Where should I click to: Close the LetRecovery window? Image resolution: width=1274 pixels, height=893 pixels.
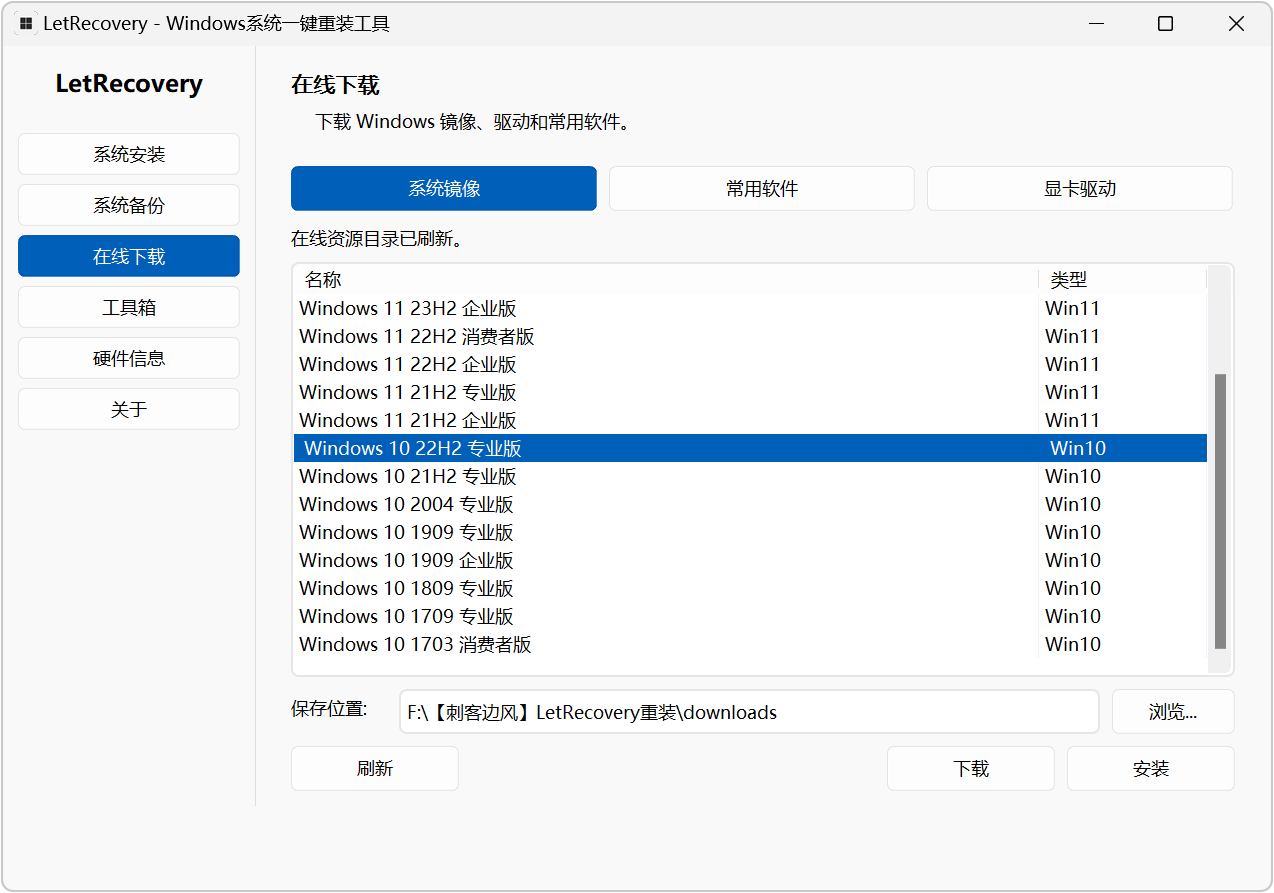(1236, 24)
